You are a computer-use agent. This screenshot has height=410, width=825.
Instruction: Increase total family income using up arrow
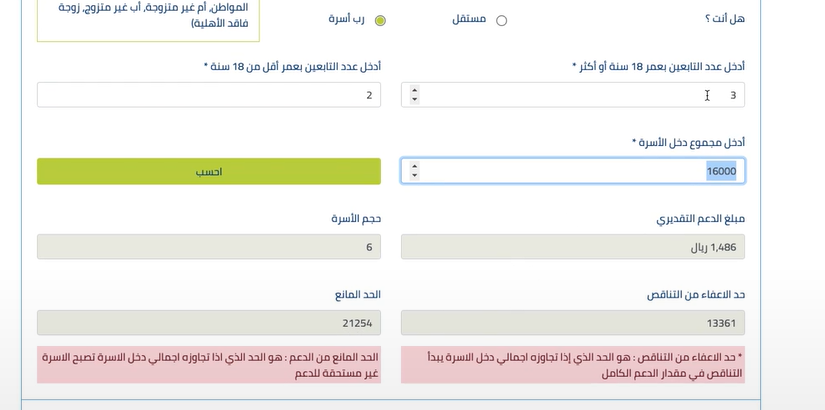coord(415,166)
